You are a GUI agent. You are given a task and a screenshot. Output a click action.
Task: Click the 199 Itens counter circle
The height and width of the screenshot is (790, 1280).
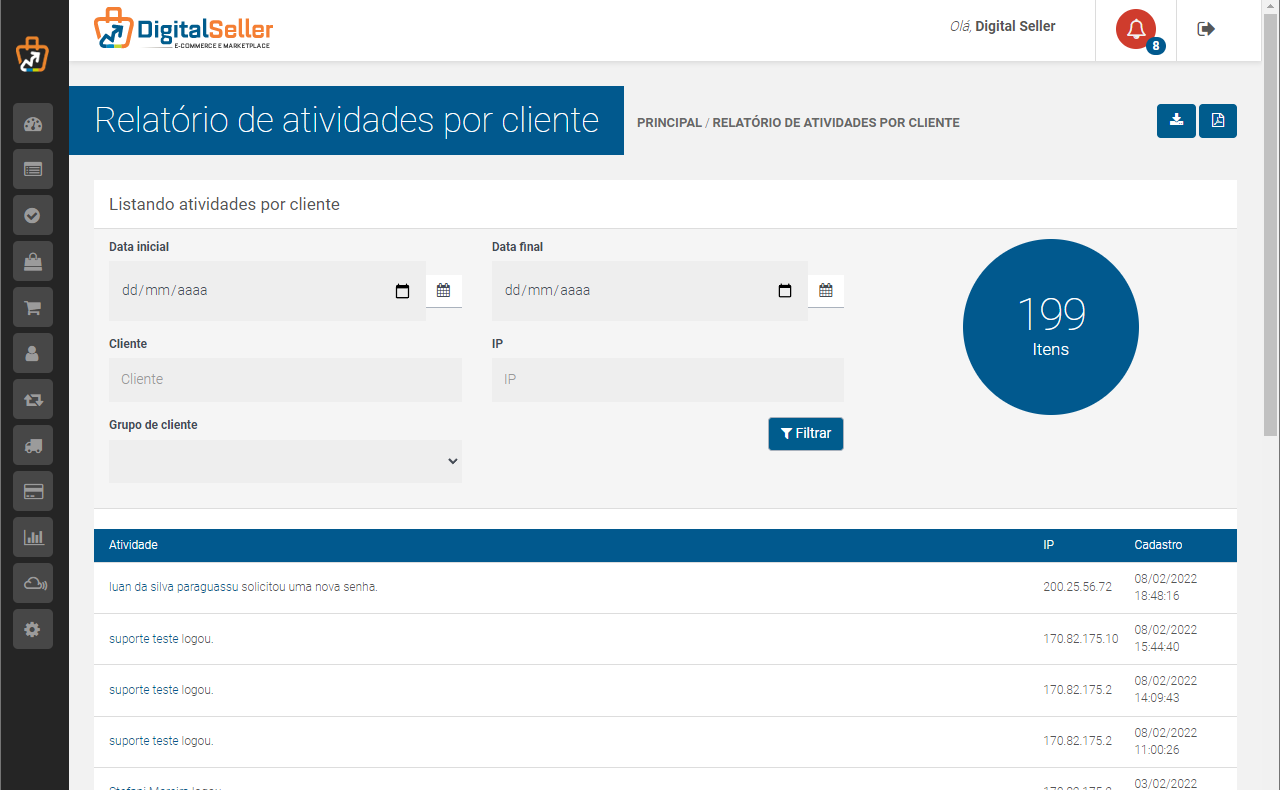click(1051, 327)
